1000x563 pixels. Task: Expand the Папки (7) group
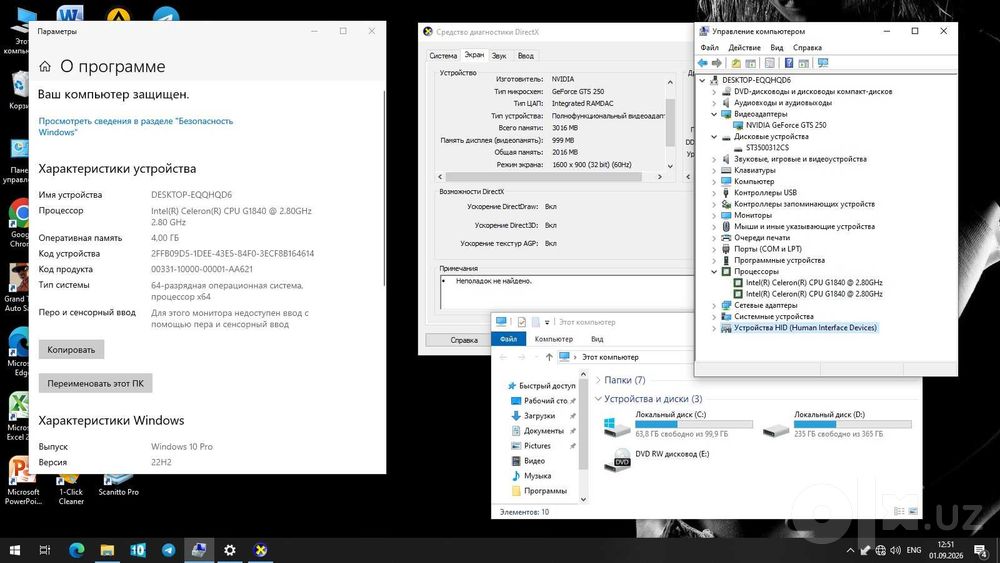[x=598, y=380]
